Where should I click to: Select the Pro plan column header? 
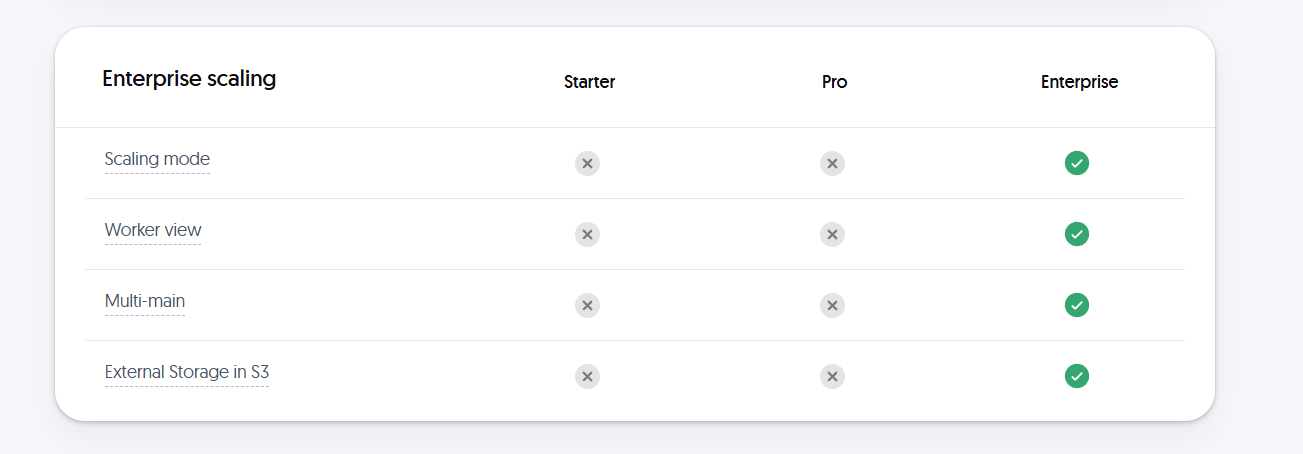tap(834, 82)
